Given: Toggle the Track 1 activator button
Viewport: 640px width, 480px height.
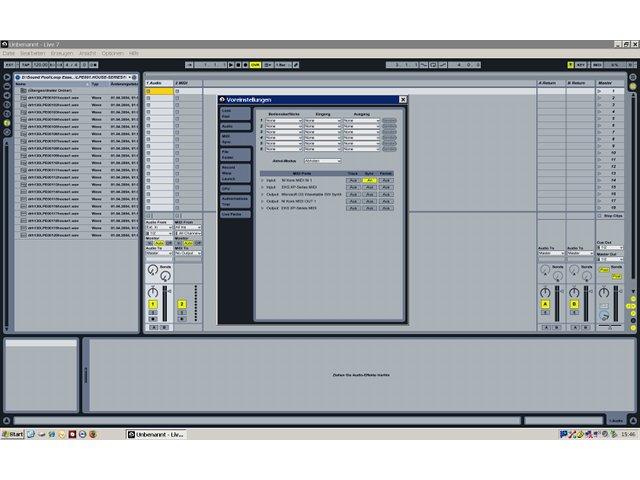Looking at the screenshot, I should pyautogui.click(x=153, y=304).
